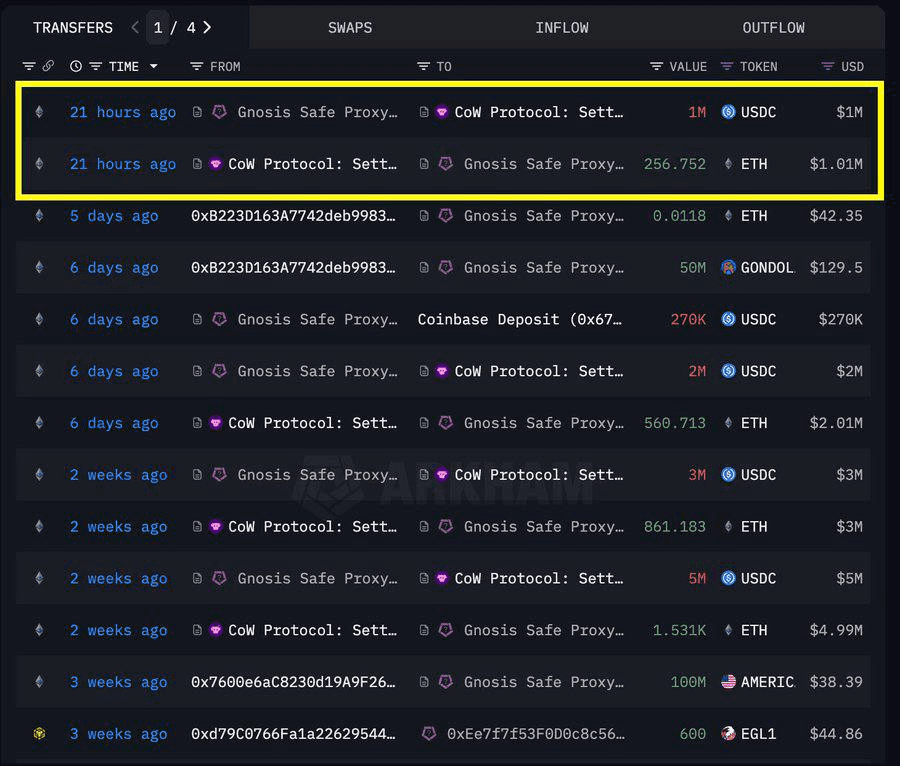
Task: Click the 600 EGL1 value
Action: click(693, 734)
